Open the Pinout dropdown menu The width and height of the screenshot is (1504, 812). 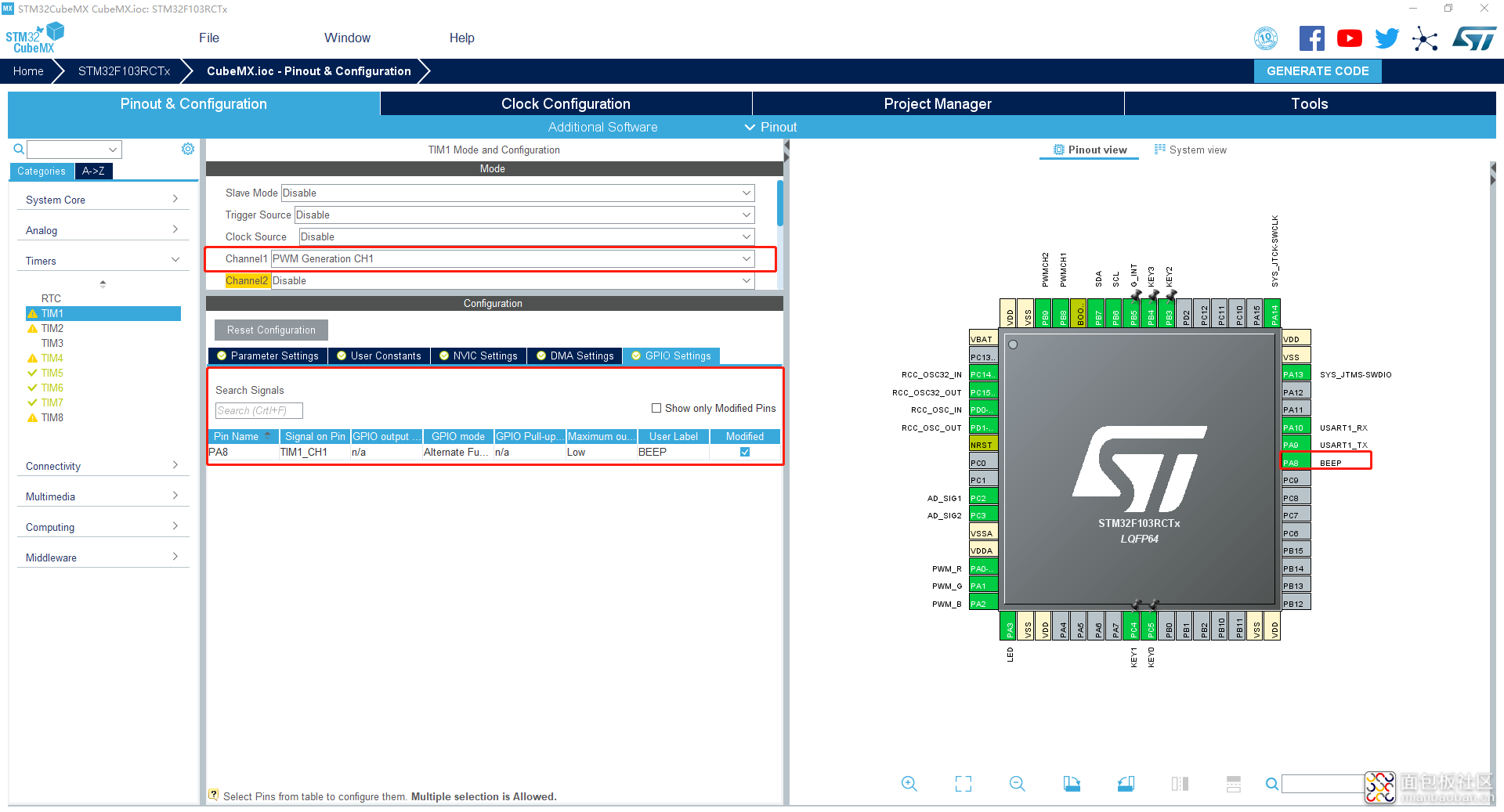coord(771,127)
